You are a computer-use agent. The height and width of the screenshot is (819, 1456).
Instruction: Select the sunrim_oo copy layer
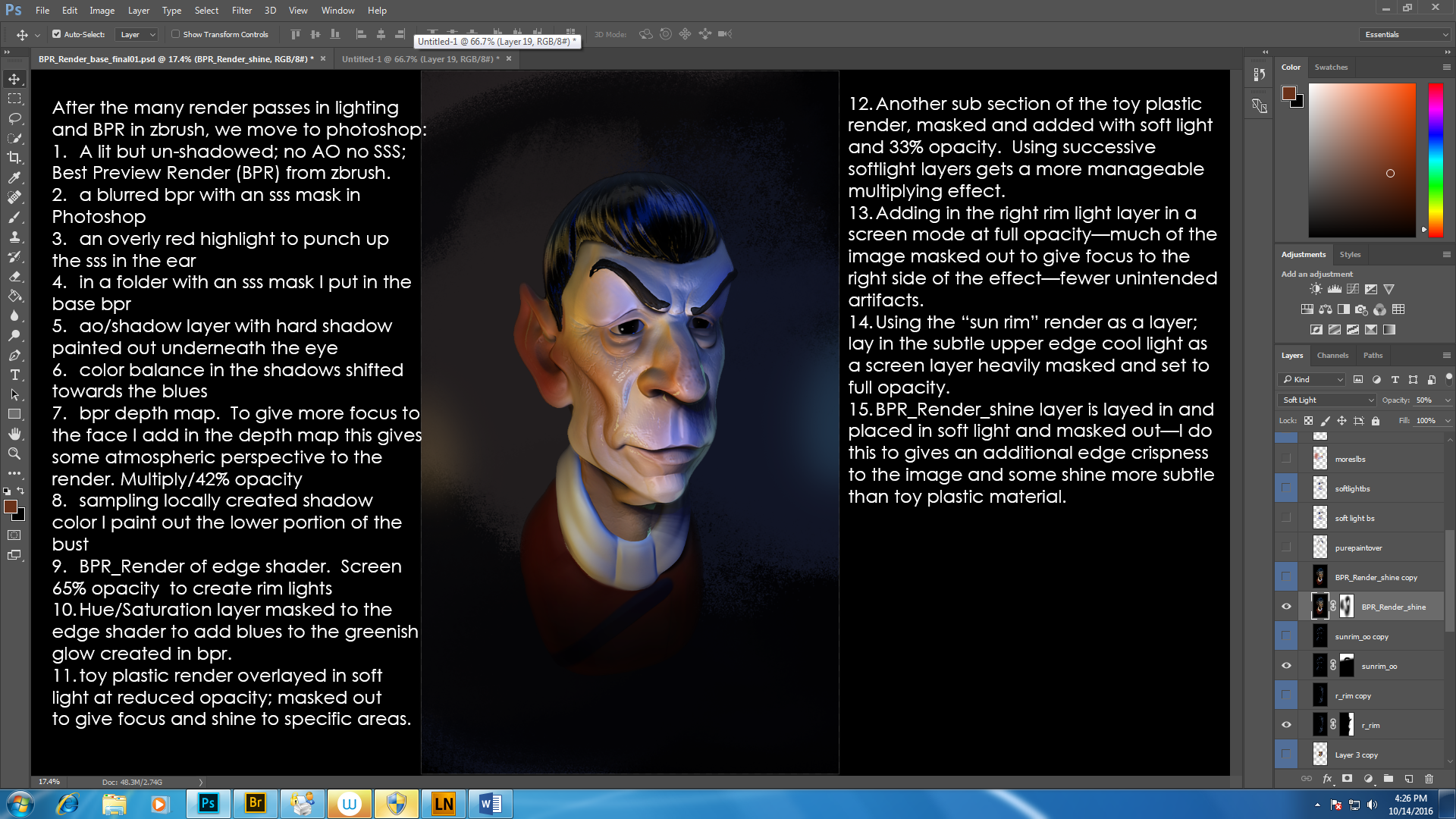pyautogui.click(x=1360, y=636)
